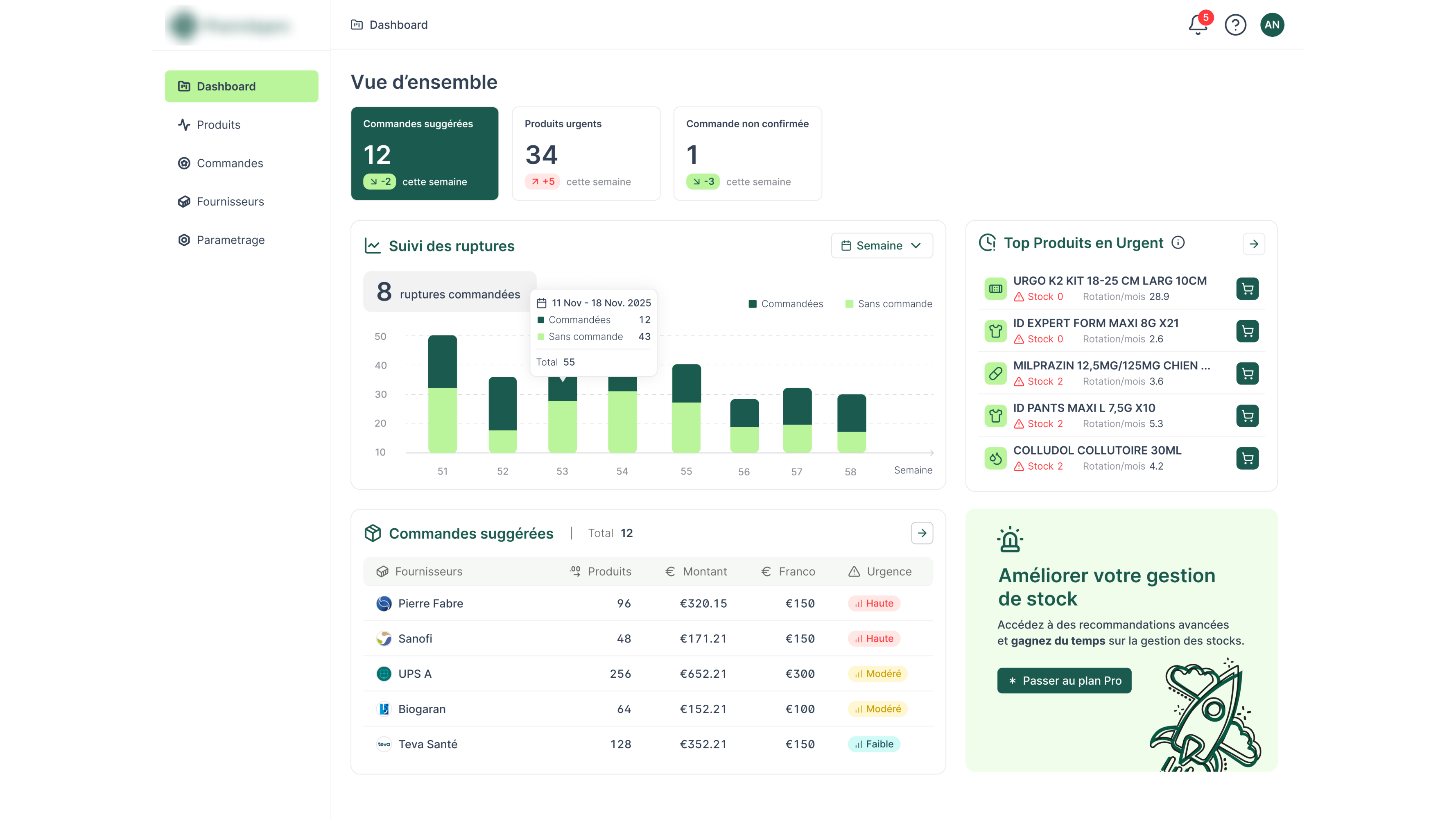
Task: Click the Fournisseurs package icon
Action: point(184,201)
